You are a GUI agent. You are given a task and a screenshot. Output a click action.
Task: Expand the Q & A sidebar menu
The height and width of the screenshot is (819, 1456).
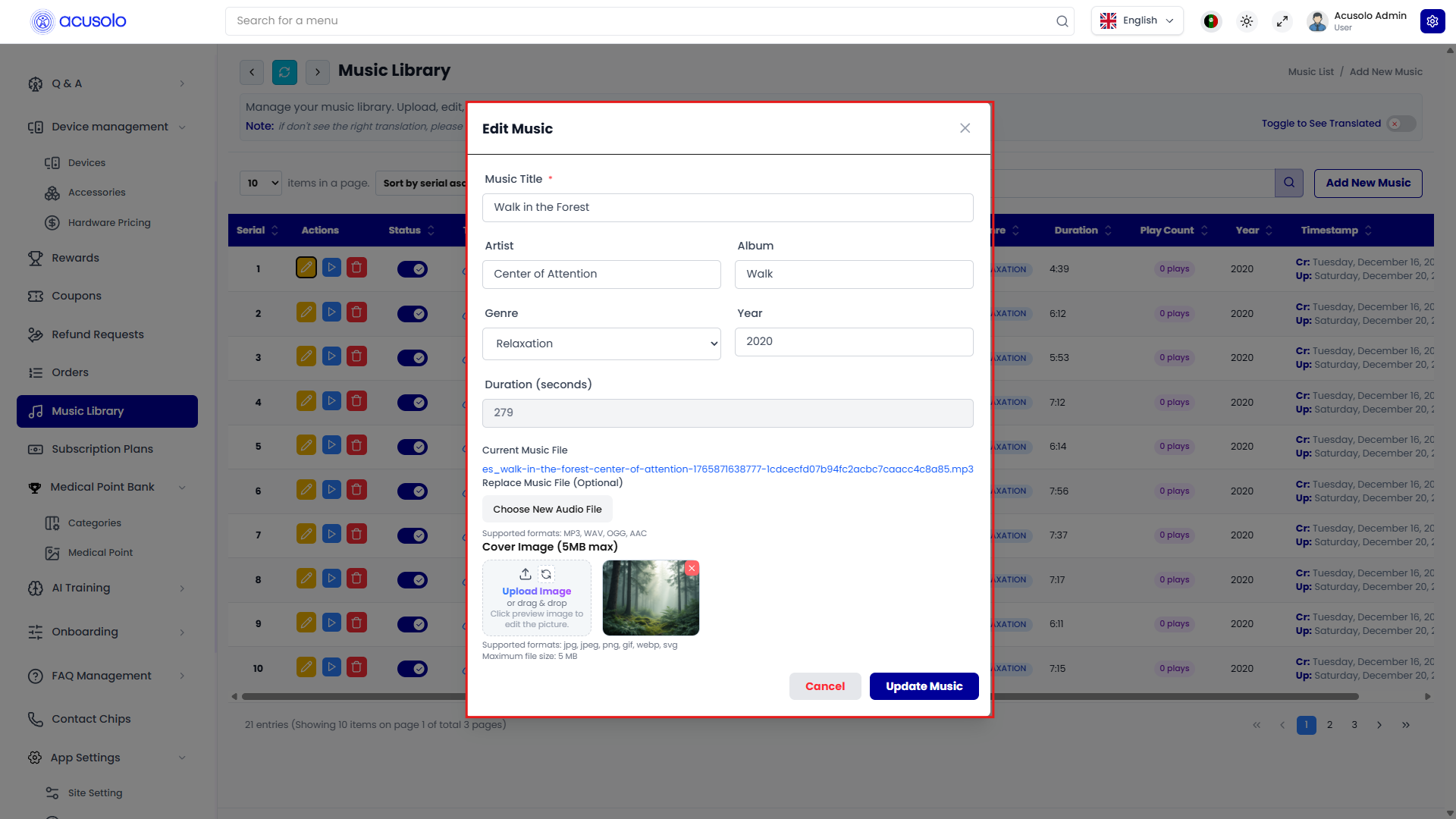click(x=107, y=83)
